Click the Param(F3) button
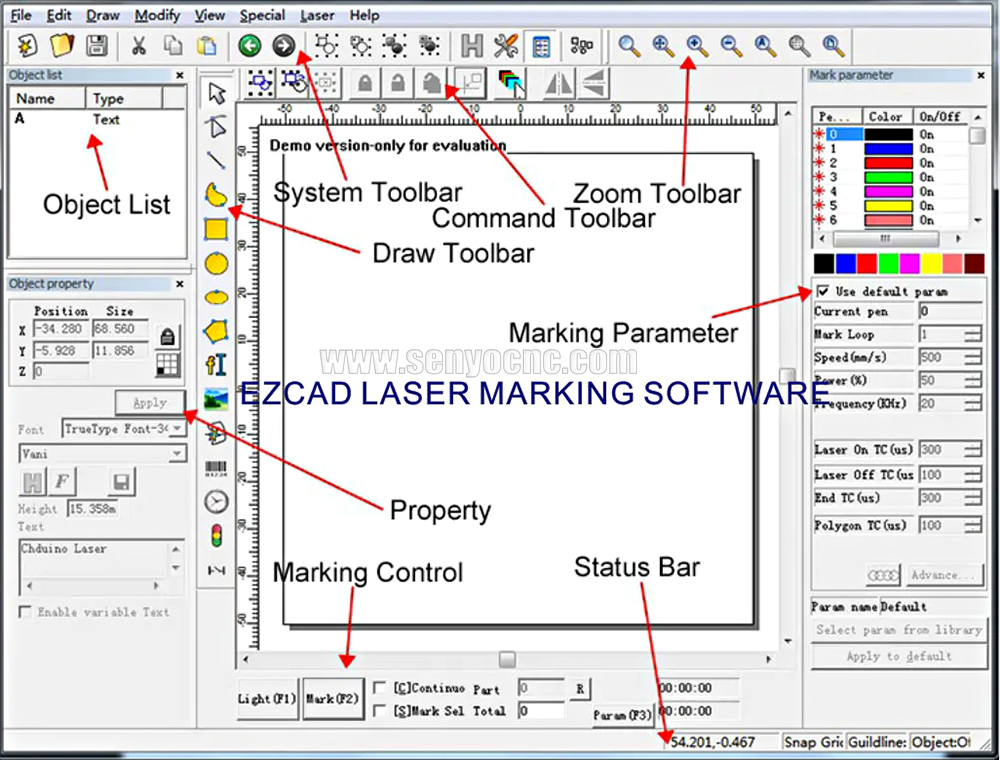The image size is (1000, 760). [x=622, y=715]
